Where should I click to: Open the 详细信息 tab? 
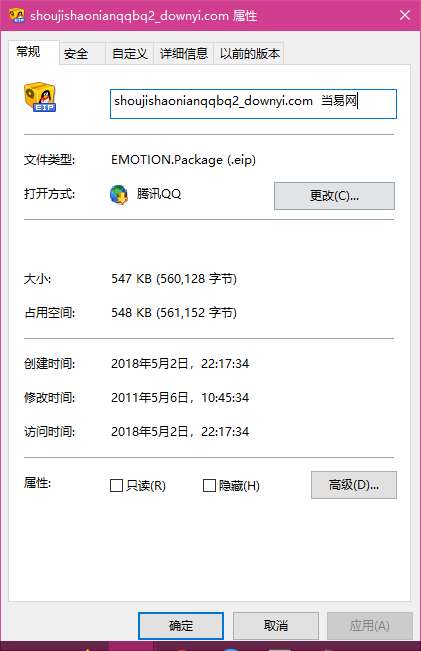point(184,54)
